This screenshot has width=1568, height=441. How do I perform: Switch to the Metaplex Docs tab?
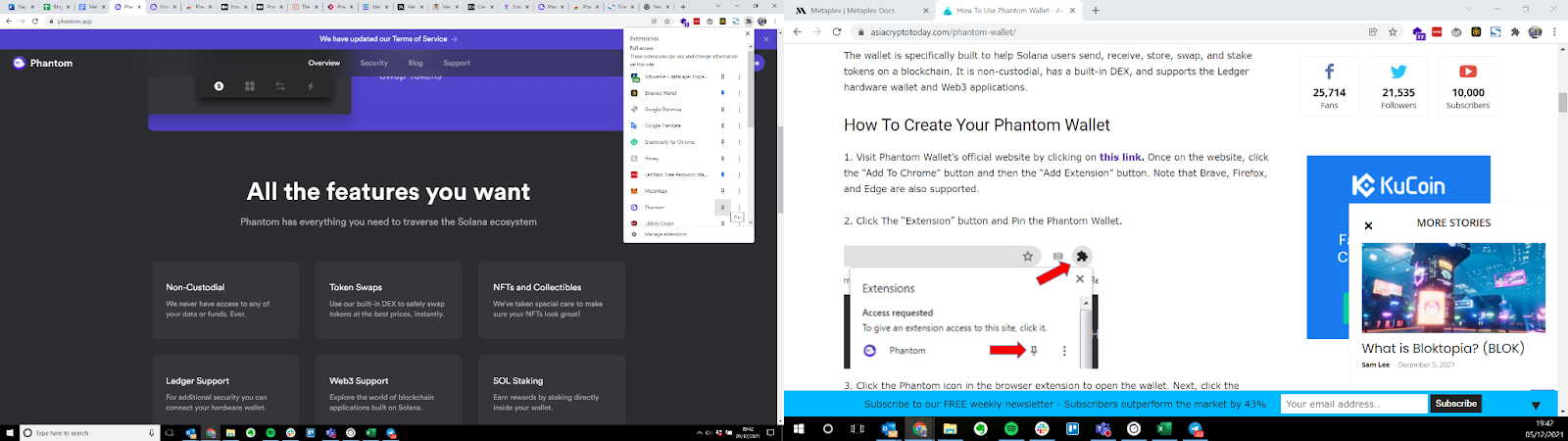click(860, 11)
